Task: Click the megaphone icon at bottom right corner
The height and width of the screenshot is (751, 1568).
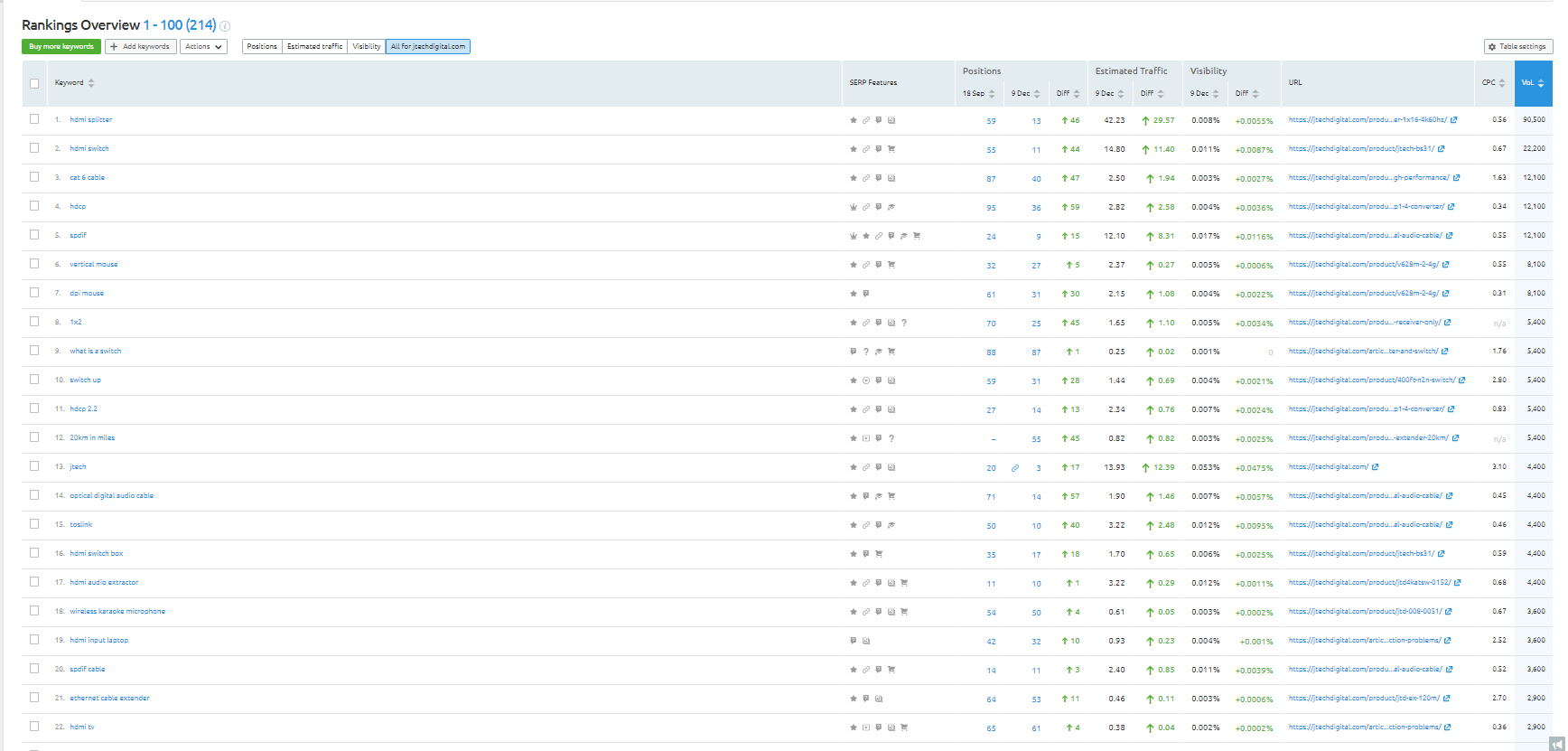Action: coord(1557,745)
